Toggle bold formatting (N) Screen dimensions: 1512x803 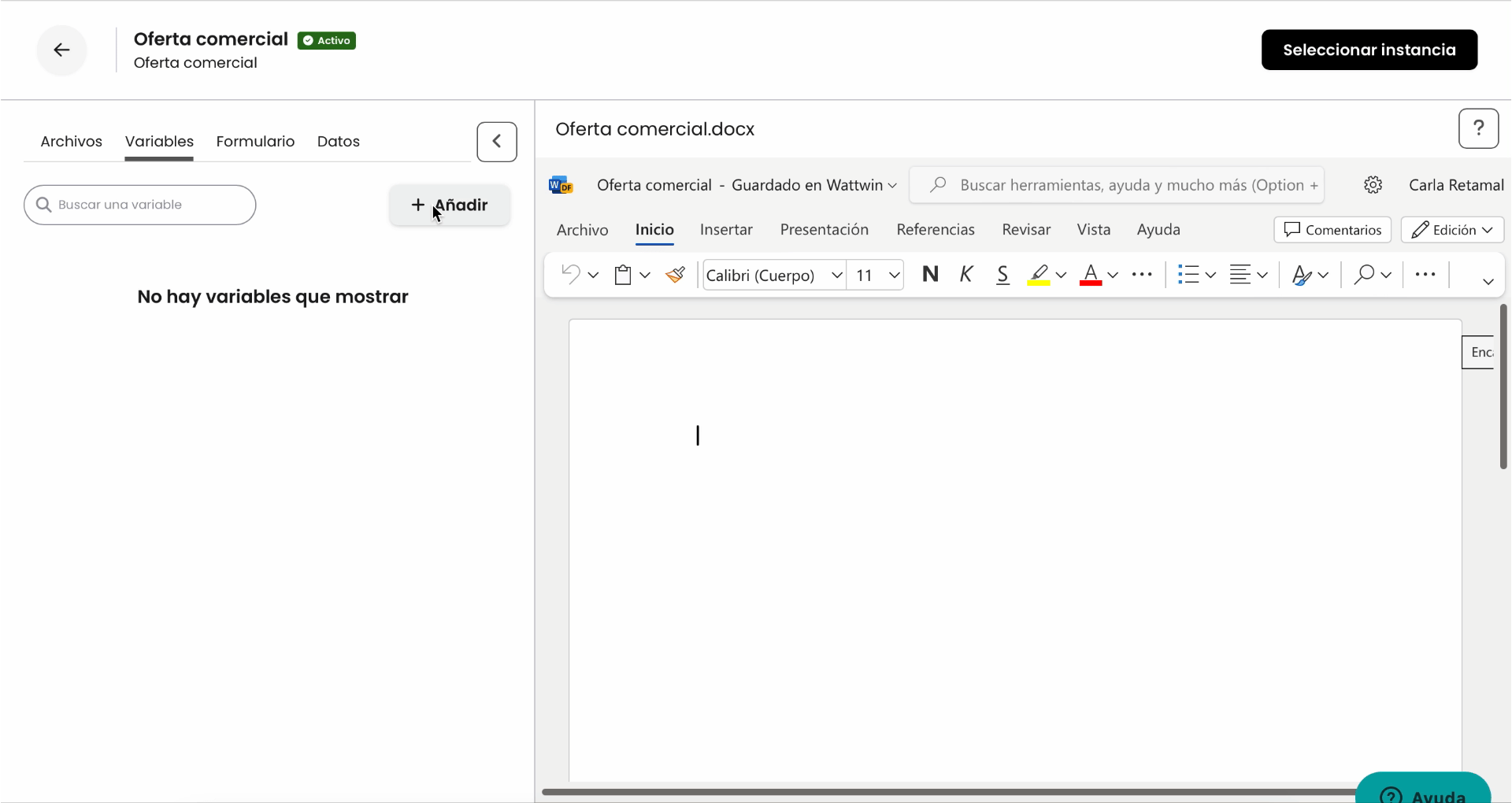(930, 274)
